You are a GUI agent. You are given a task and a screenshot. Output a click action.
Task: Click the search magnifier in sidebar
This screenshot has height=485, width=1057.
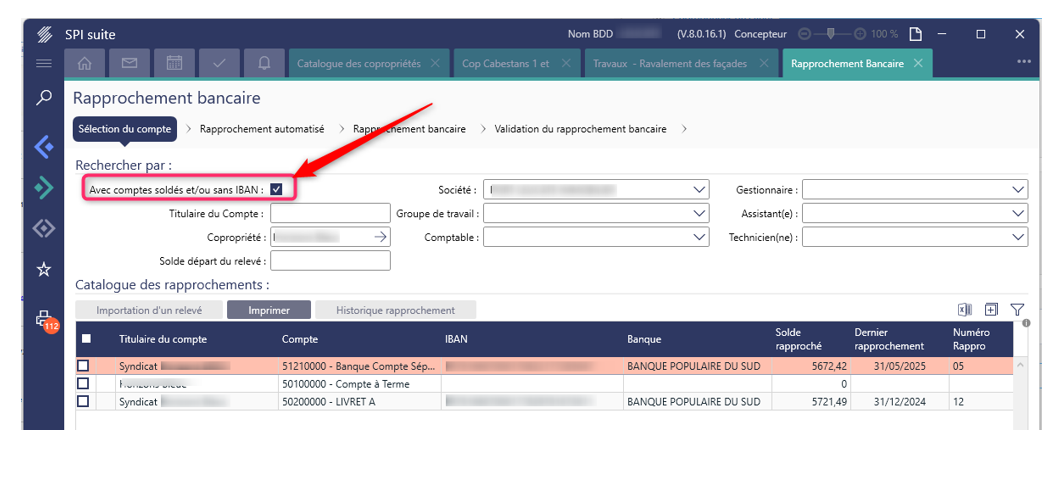44,98
